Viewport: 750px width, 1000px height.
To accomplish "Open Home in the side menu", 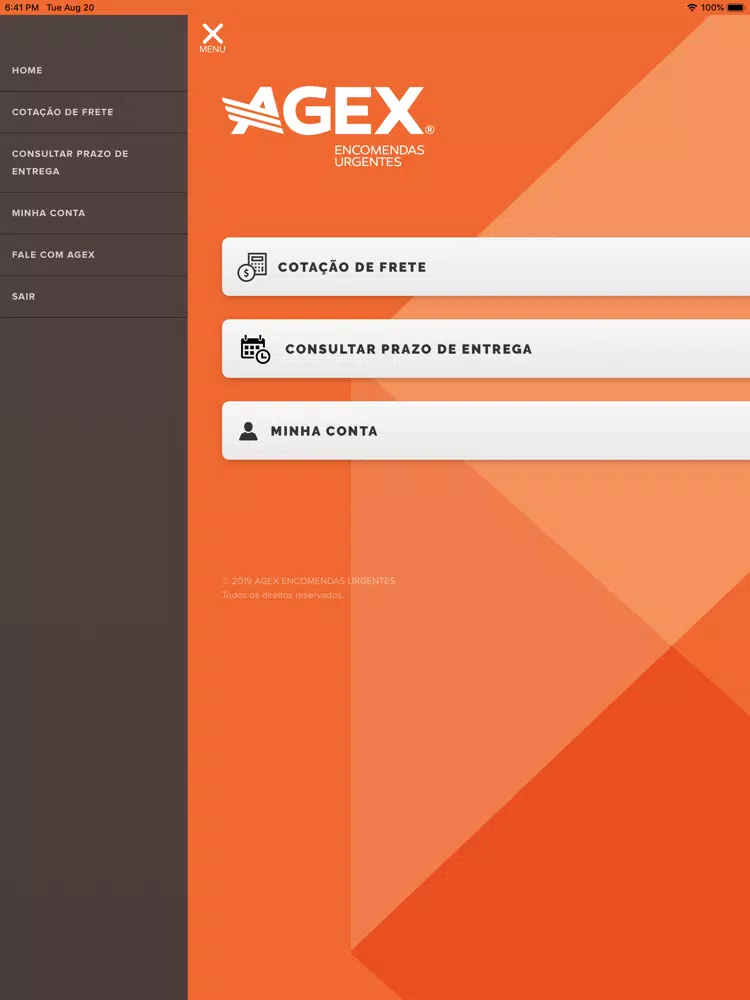I will [x=94, y=71].
